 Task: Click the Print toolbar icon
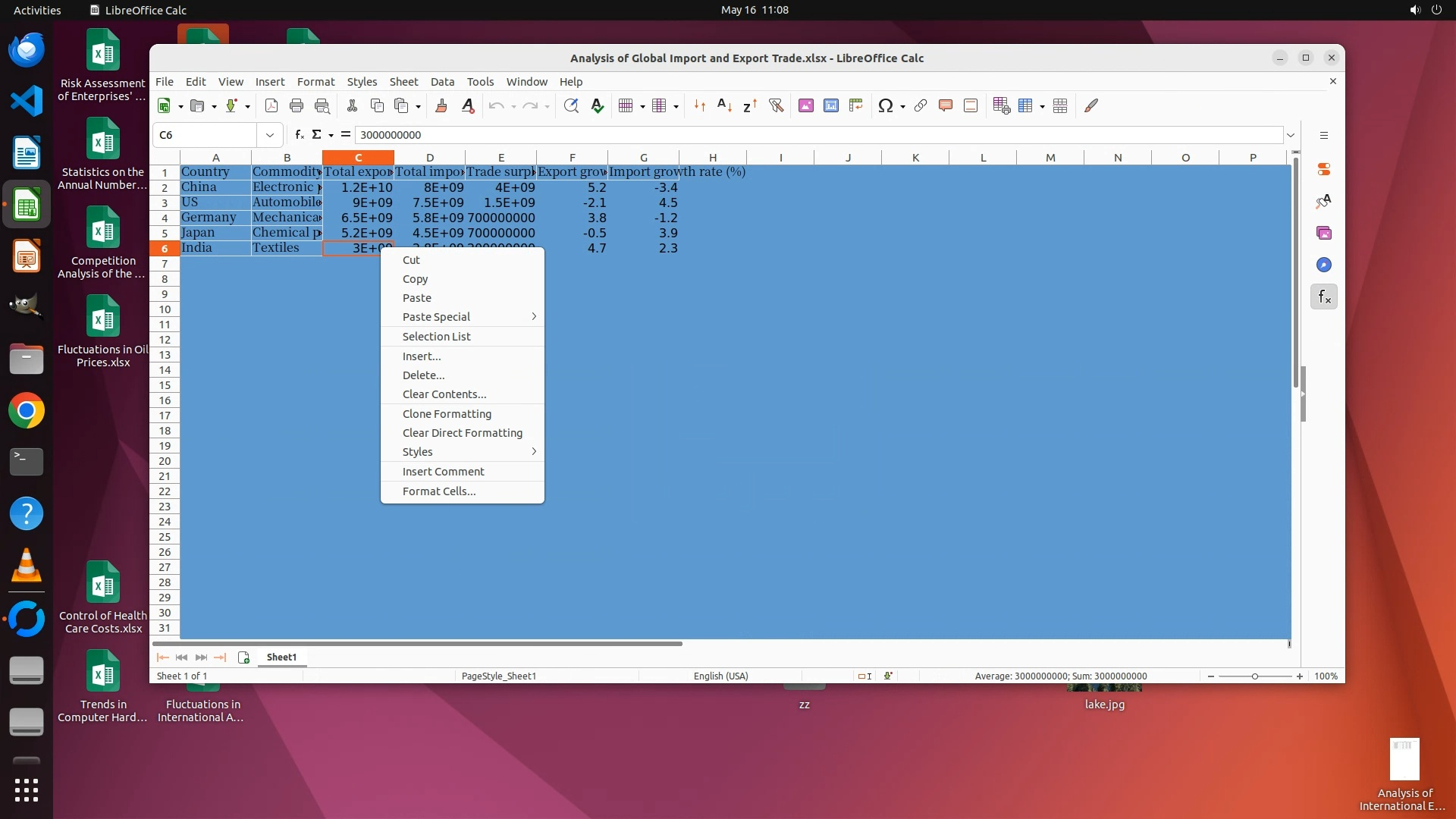(297, 106)
